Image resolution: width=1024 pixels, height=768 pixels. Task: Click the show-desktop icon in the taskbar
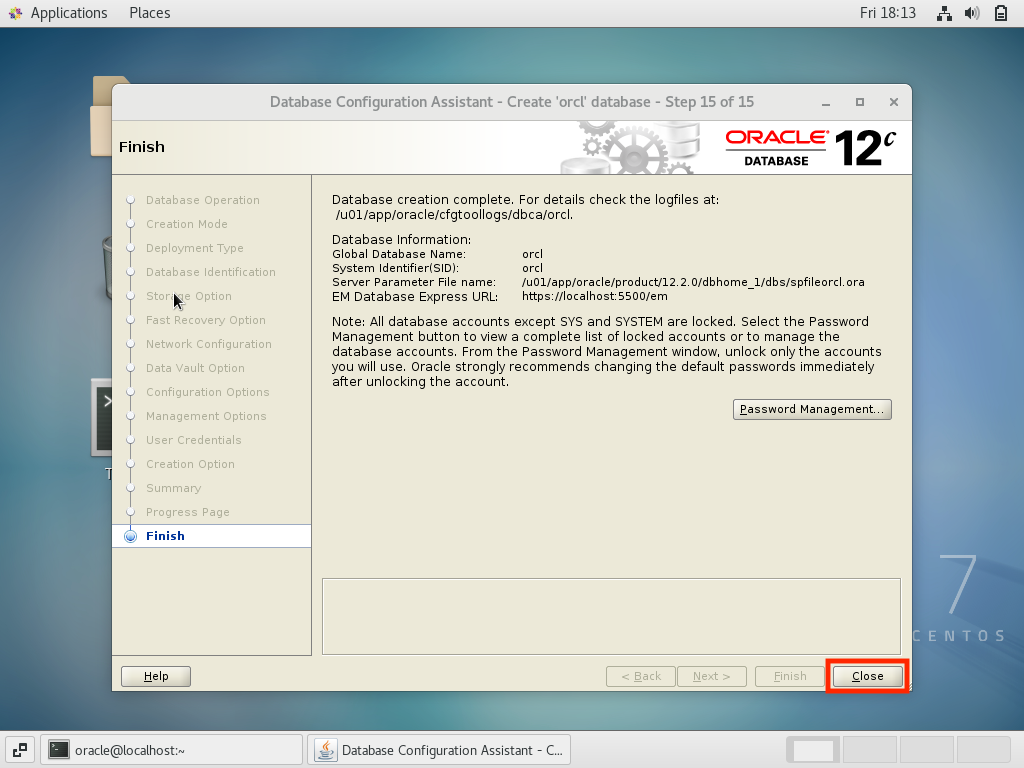20,750
